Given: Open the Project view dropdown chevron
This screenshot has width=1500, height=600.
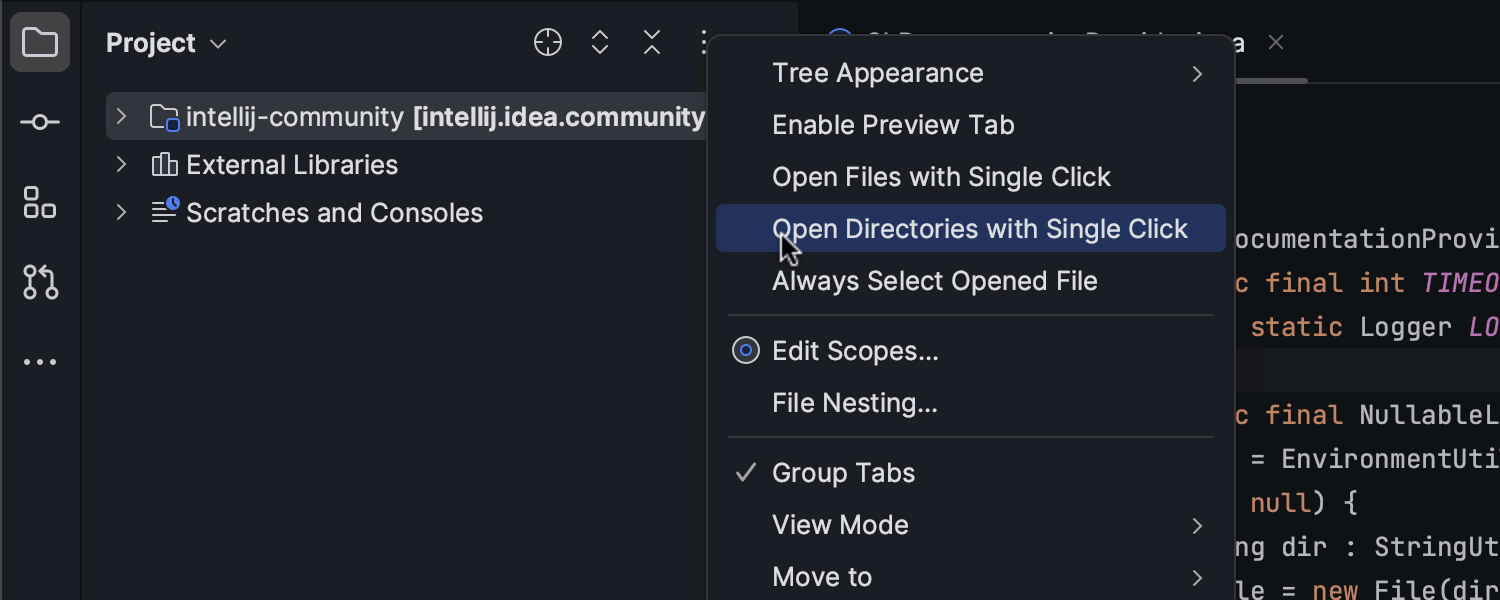Looking at the screenshot, I should pos(218,44).
